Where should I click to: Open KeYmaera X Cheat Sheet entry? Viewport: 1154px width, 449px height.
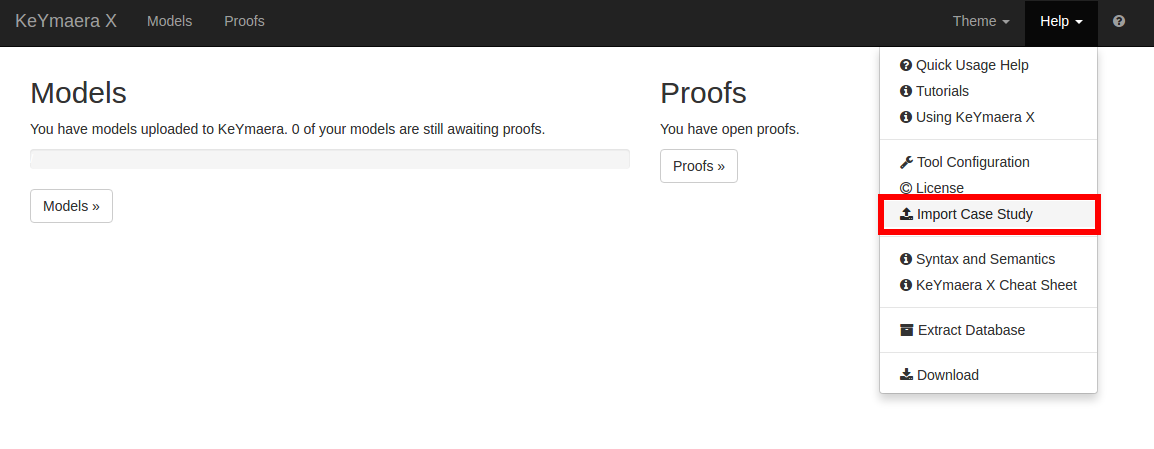[x=988, y=285]
